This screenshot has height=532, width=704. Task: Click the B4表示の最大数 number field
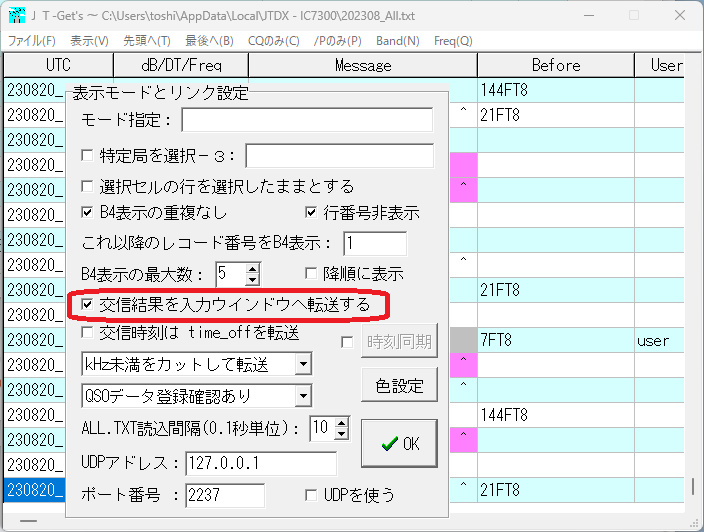pyautogui.click(x=231, y=274)
